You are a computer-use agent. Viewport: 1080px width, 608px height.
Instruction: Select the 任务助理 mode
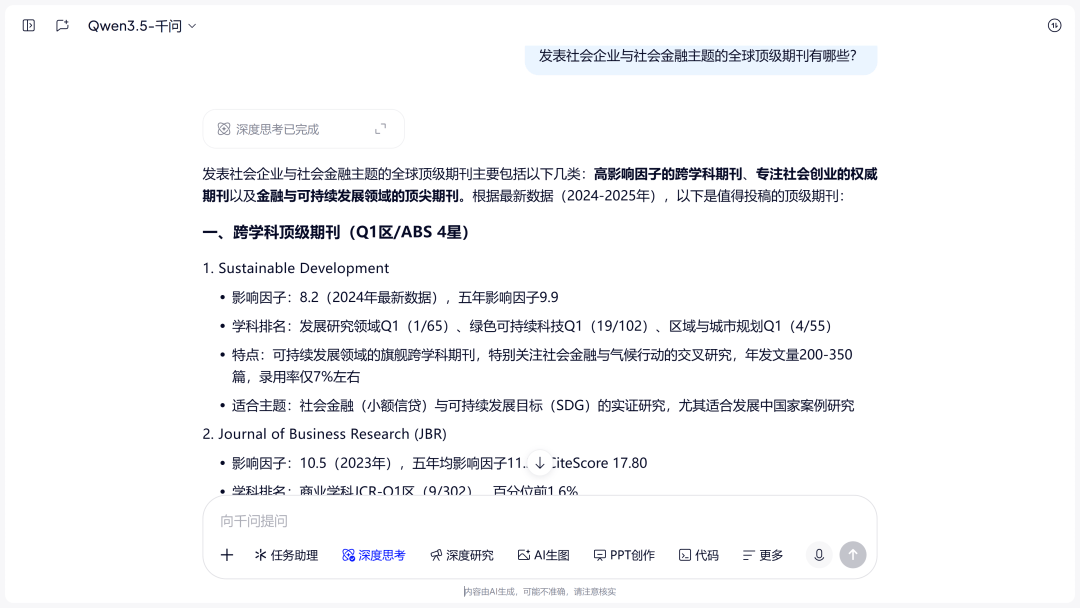[x=287, y=555]
